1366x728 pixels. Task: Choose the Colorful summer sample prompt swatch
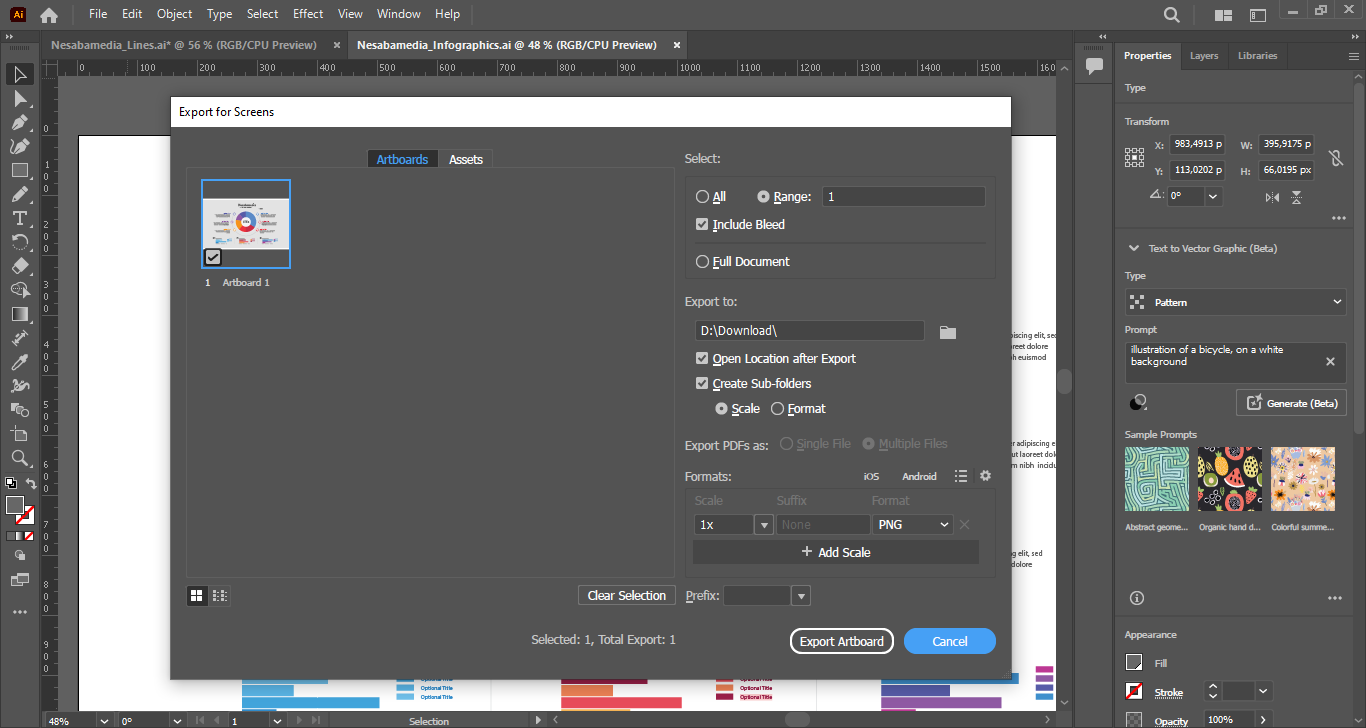(1302, 479)
